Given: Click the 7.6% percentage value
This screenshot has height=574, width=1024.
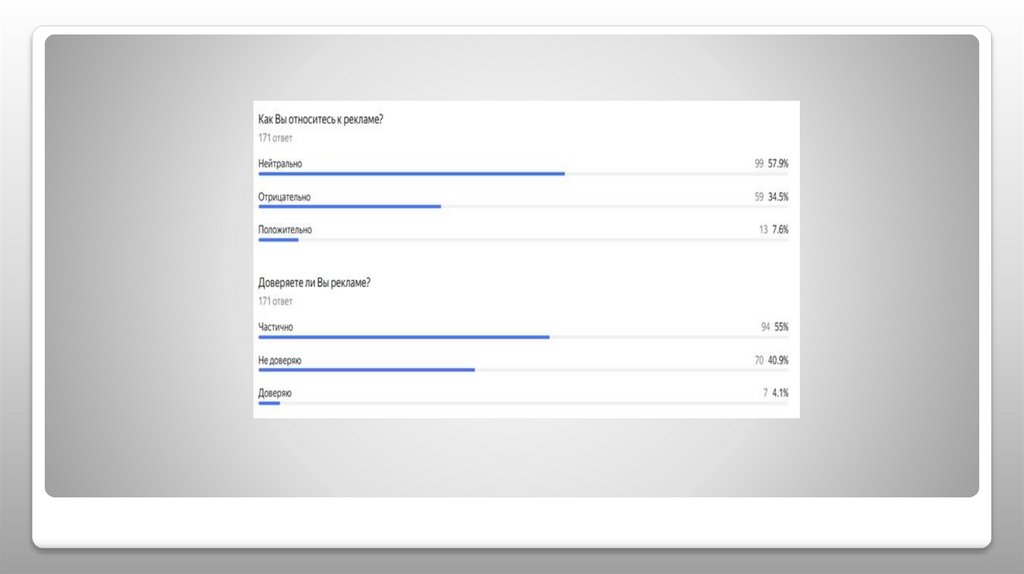Looking at the screenshot, I should click(781, 230).
